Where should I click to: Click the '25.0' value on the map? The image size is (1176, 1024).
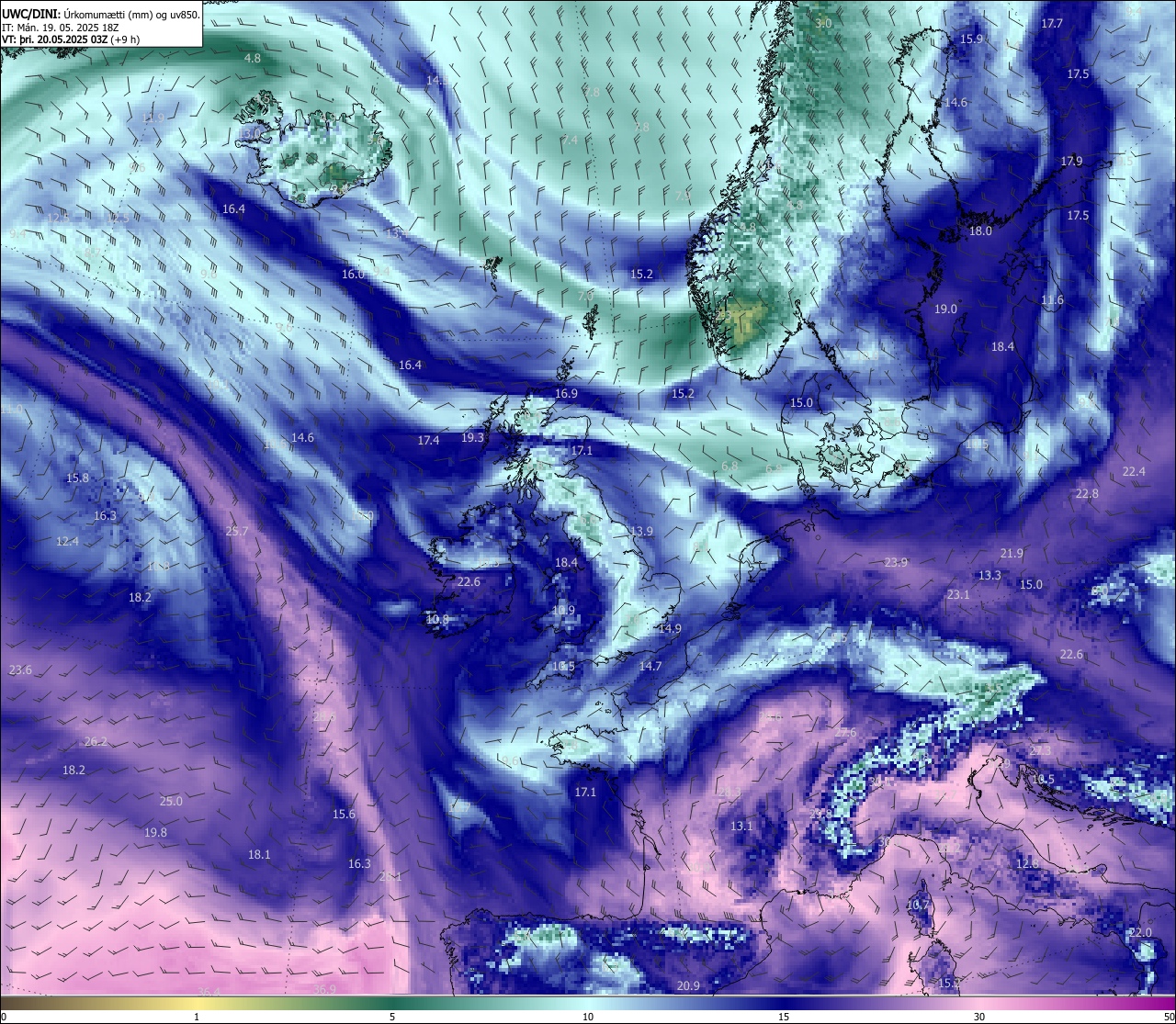point(171,802)
